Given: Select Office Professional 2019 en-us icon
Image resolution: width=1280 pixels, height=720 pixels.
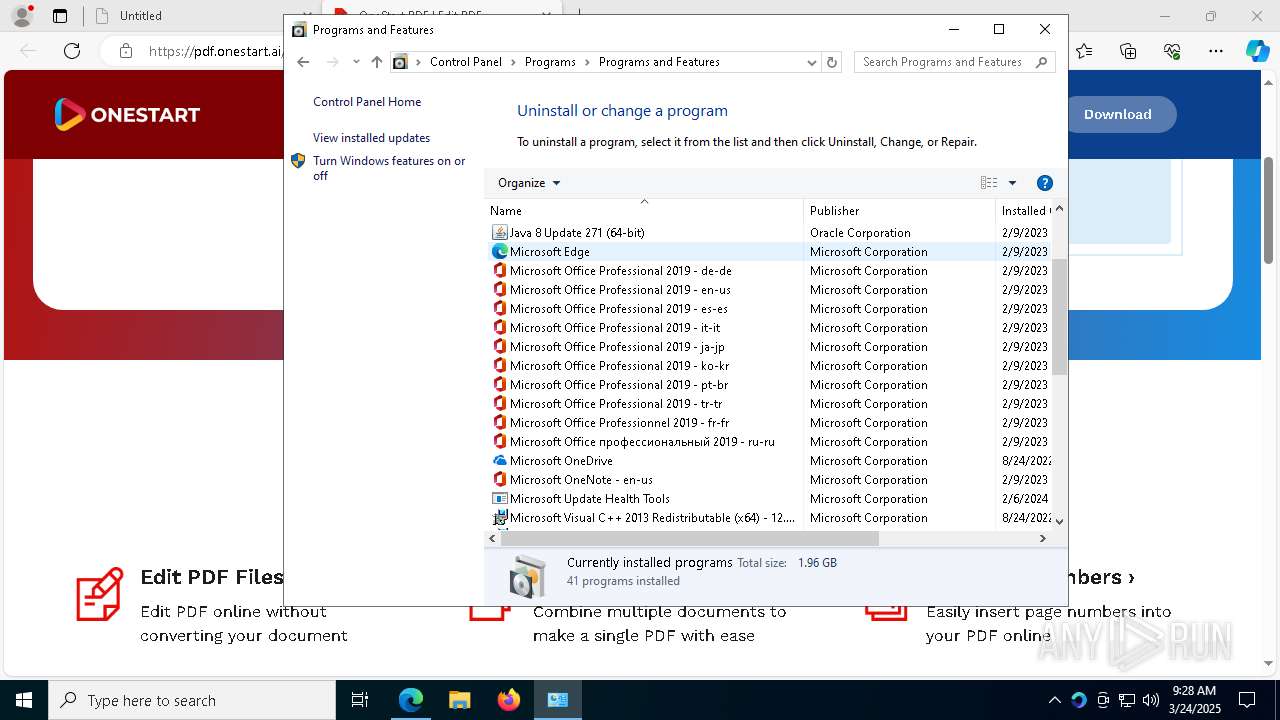Looking at the screenshot, I should 500,290.
